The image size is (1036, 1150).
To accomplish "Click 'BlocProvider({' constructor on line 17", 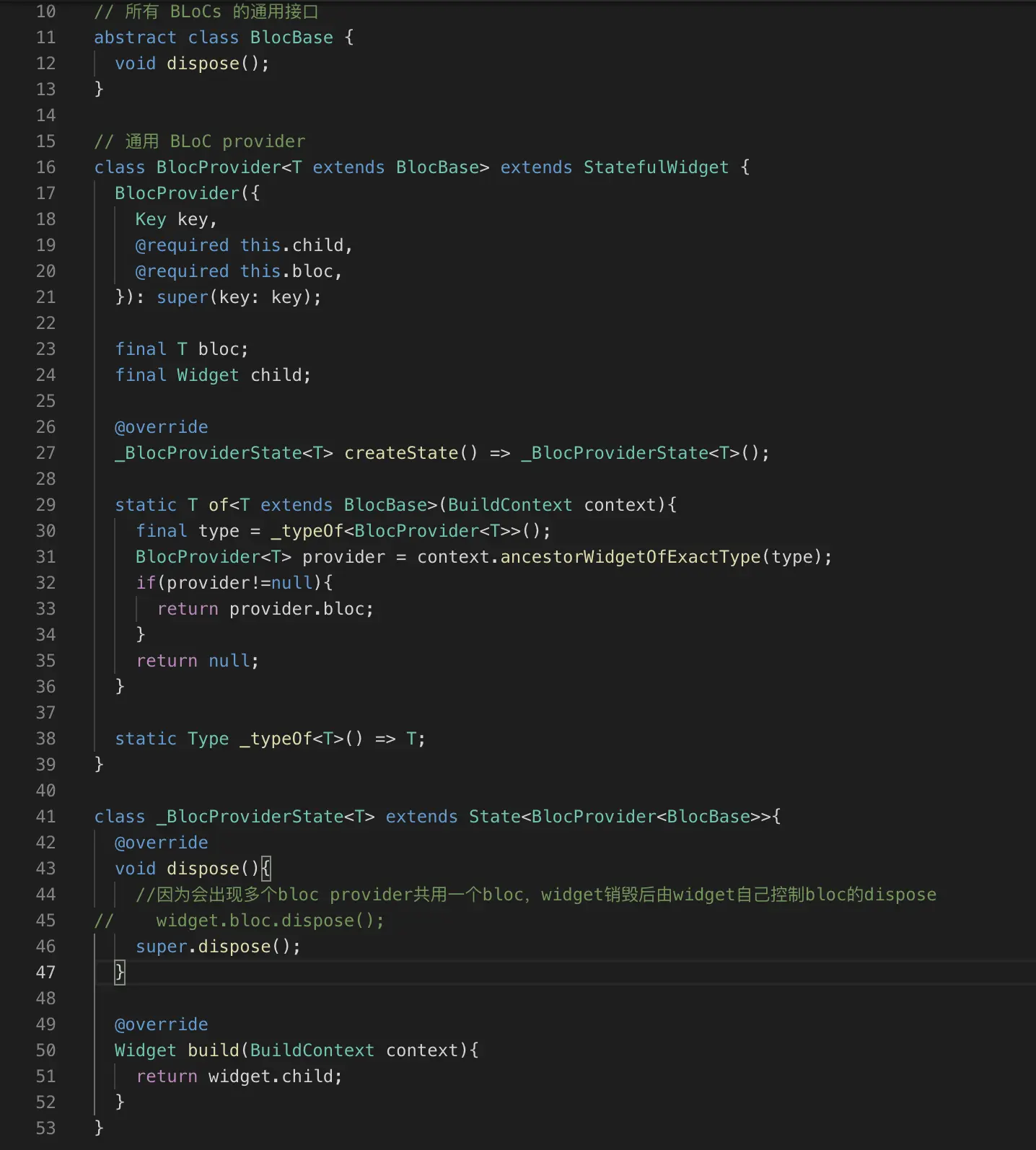I will pyautogui.click(x=187, y=193).
